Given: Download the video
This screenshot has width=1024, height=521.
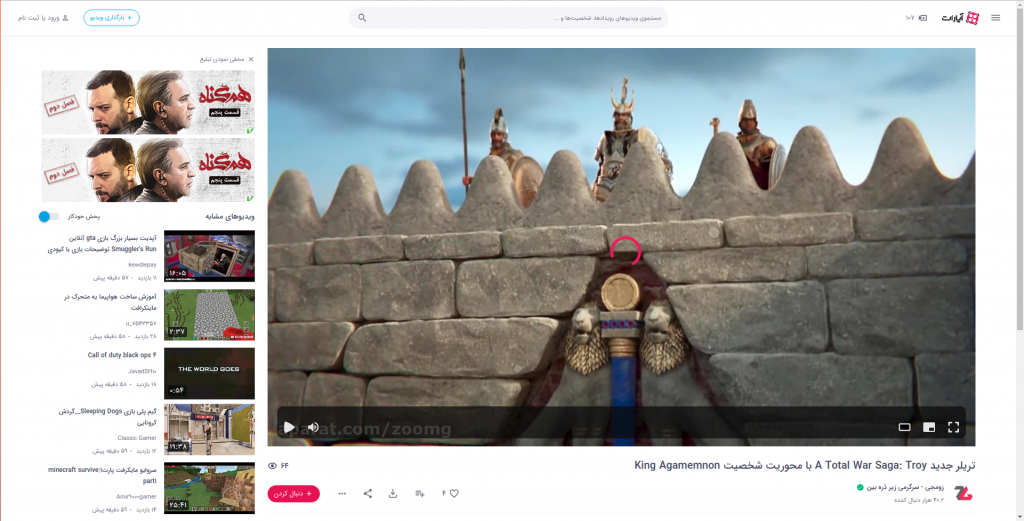Looking at the screenshot, I should pos(393,493).
